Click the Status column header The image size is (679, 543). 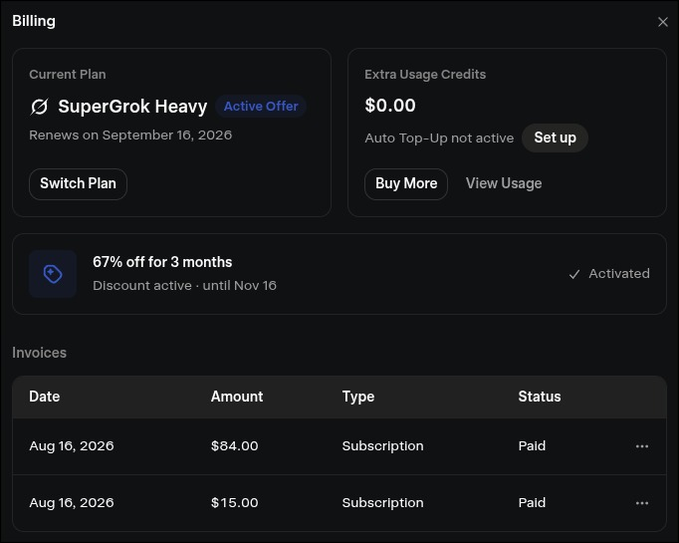click(x=540, y=397)
